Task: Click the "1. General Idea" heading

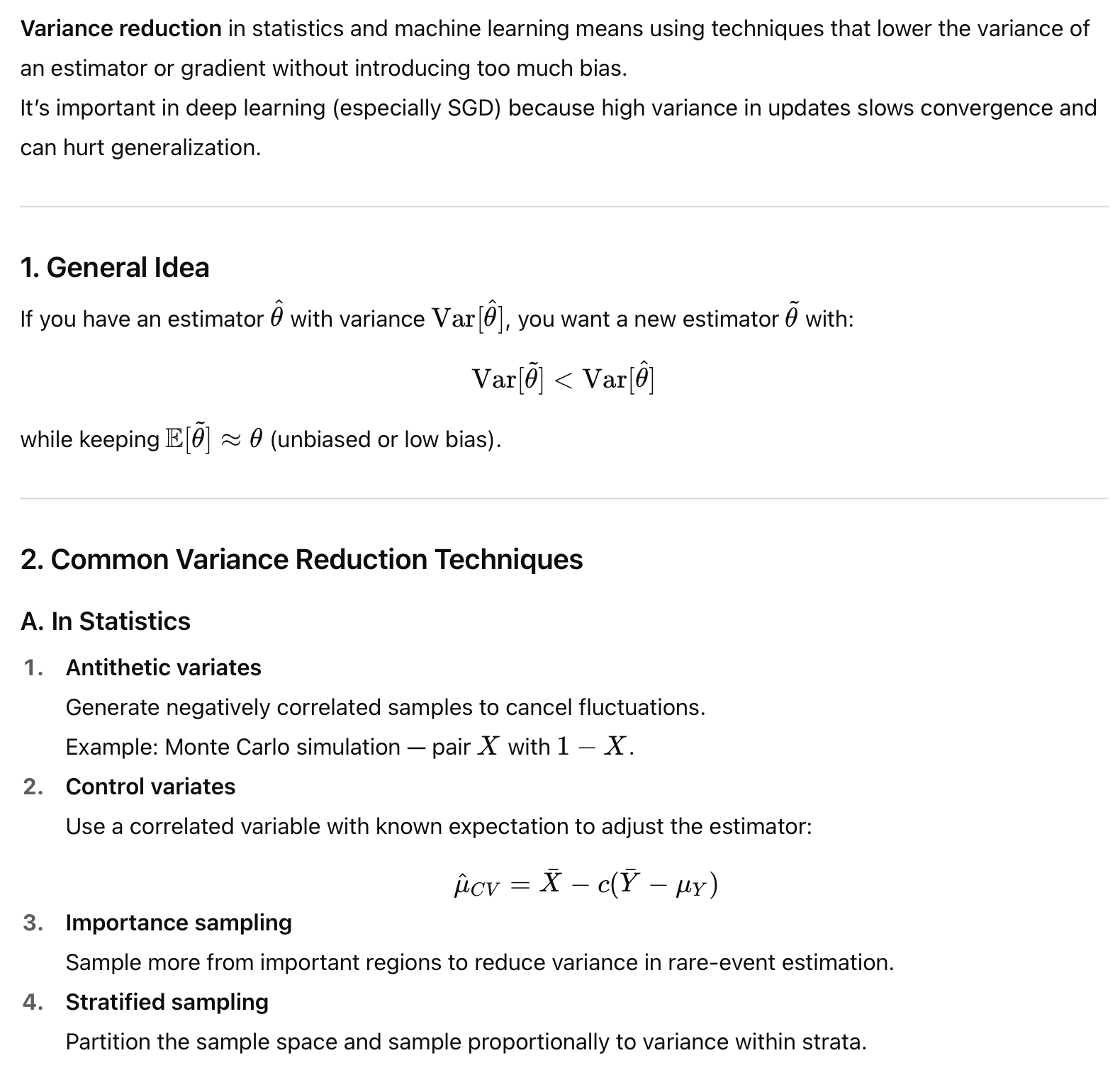Action: [x=115, y=268]
